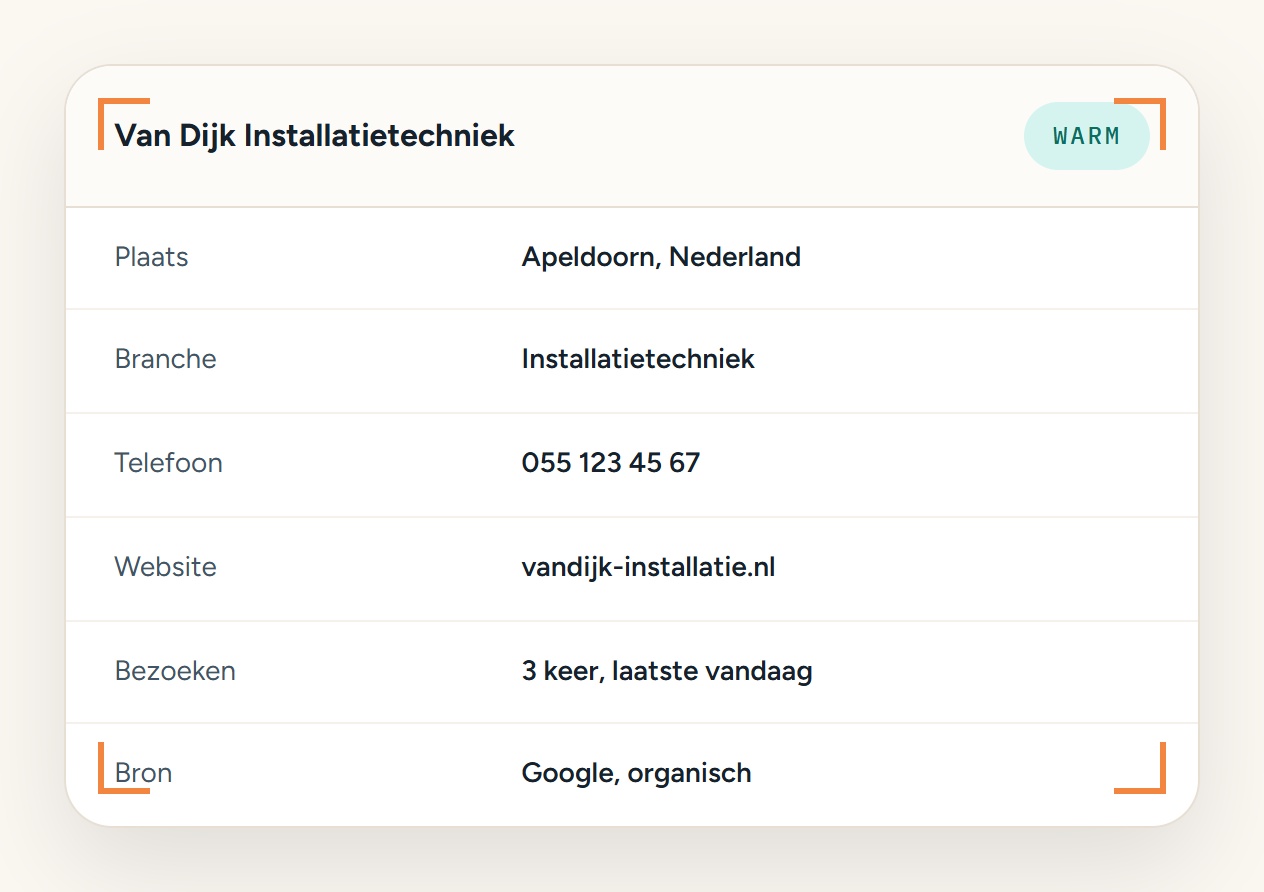Click the Plaats field label
This screenshot has height=892, width=1264.
[152, 257]
